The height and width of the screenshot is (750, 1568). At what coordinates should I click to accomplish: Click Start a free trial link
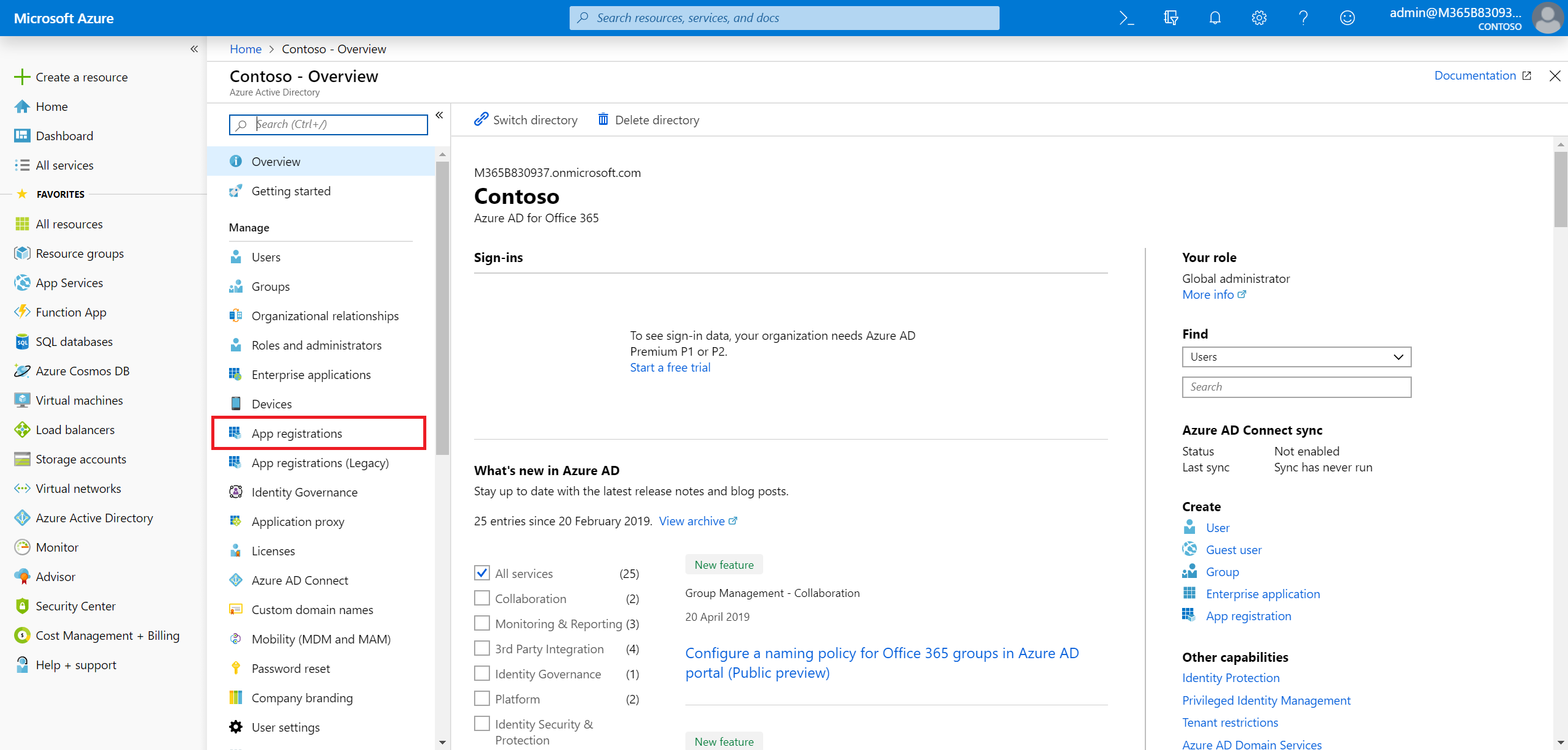tap(670, 367)
